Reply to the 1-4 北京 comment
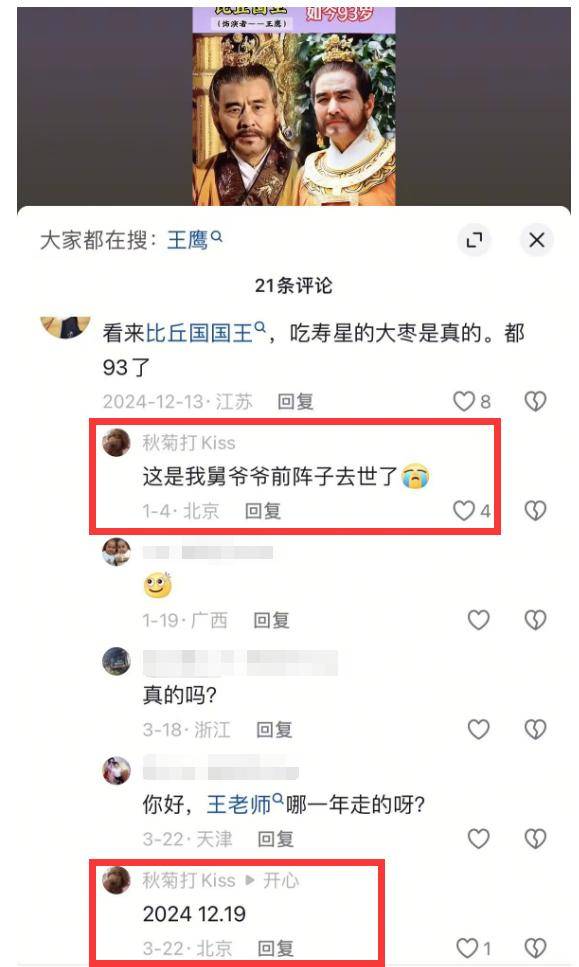Image resolution: width=579 pixels, height=967 pixels. coord(263,511)
